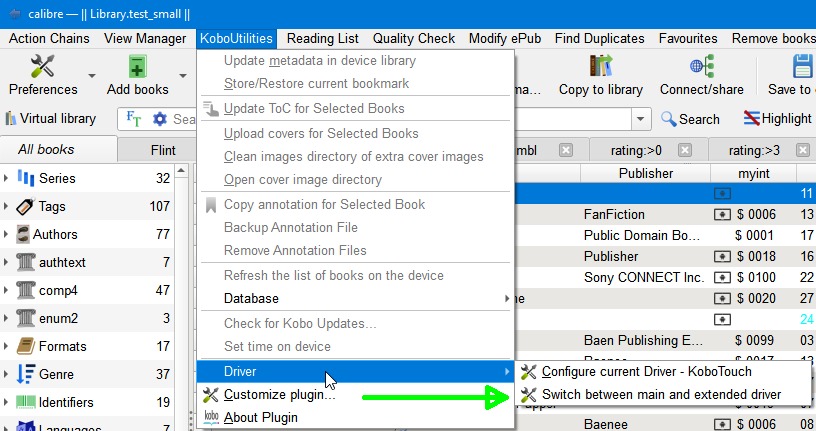Expand the Formats tree node
Viewport: 816px width, 431px height.
(6, 346)
